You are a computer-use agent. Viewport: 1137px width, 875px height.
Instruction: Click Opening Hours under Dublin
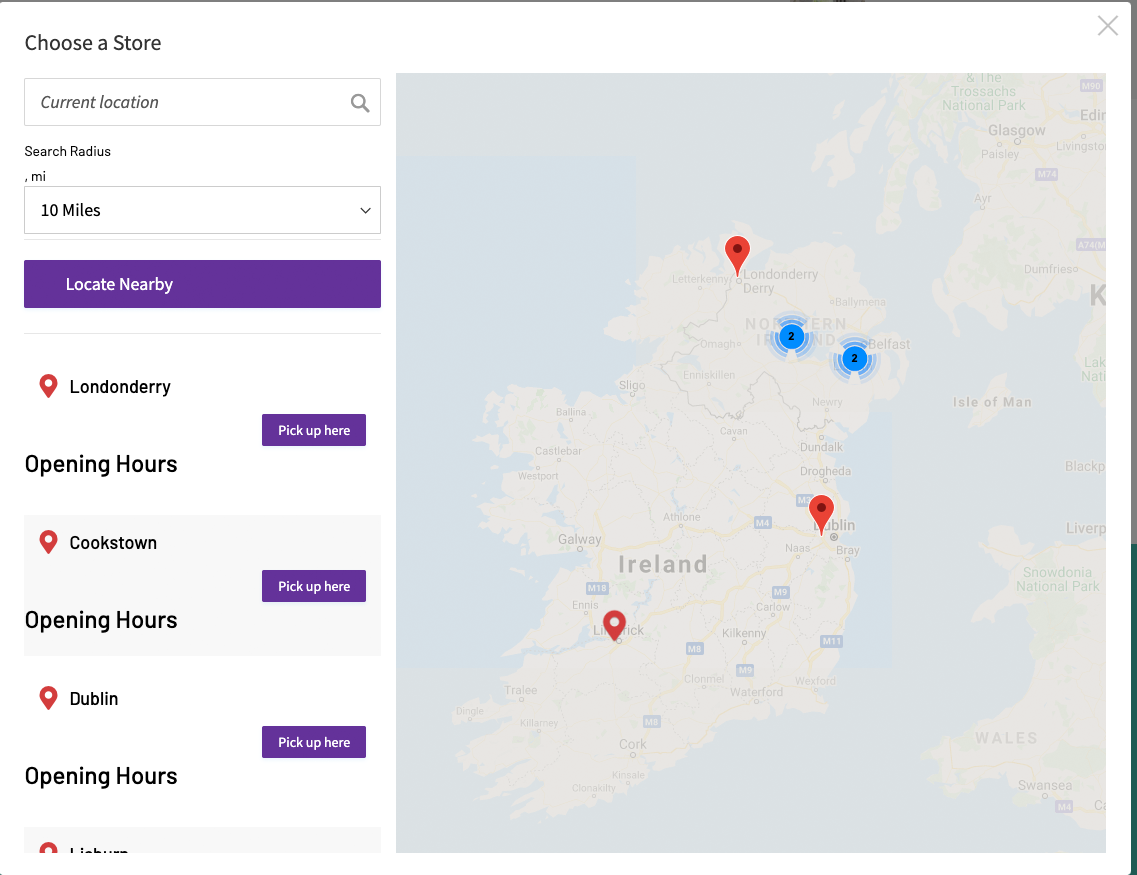(101, 776)
